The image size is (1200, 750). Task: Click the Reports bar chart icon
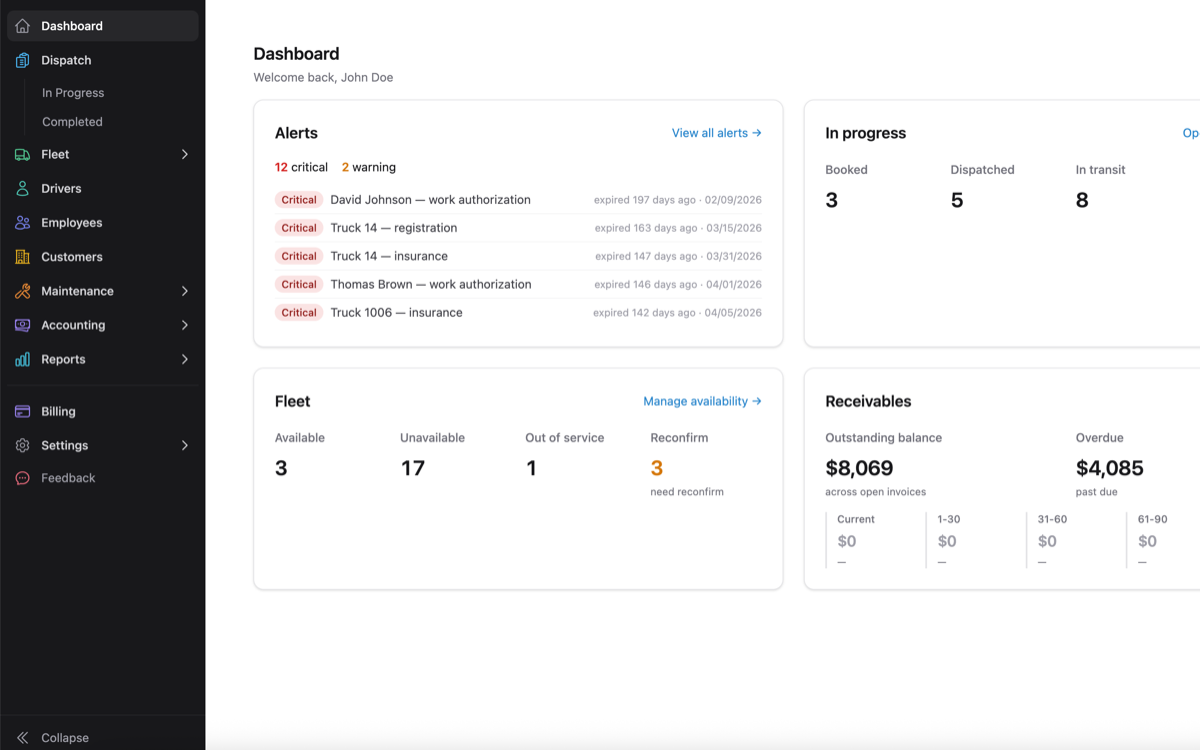pos(22,359)
